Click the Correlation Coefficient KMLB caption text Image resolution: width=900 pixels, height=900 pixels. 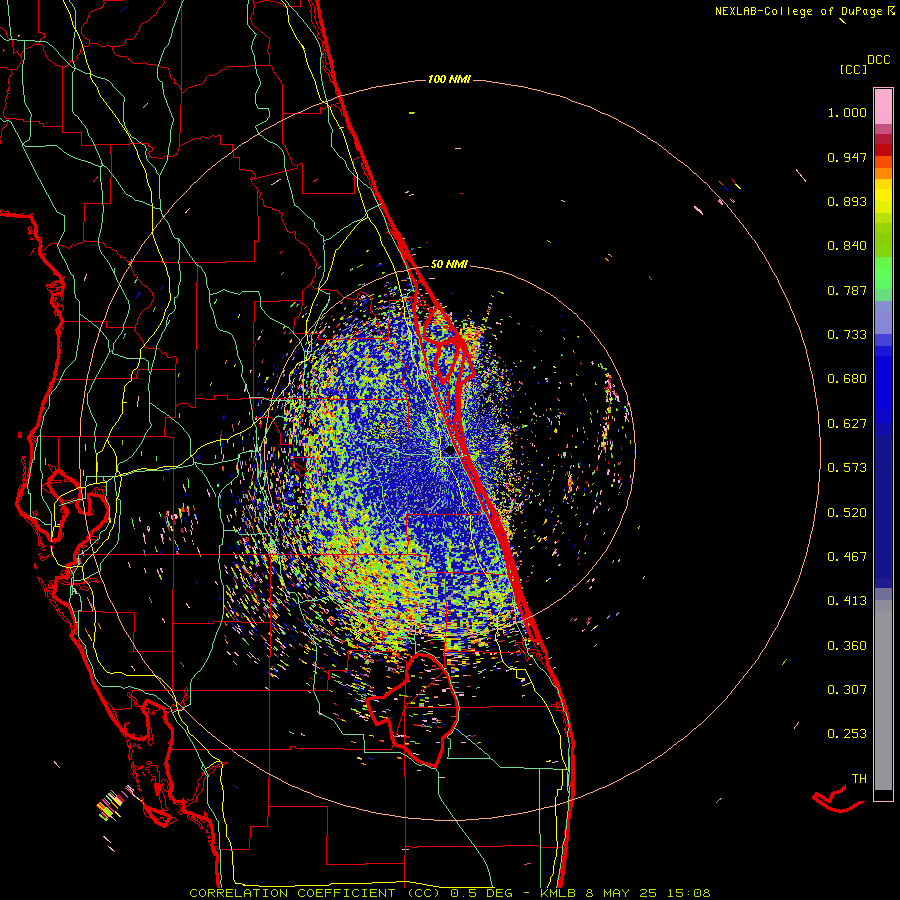pos(450,893)
